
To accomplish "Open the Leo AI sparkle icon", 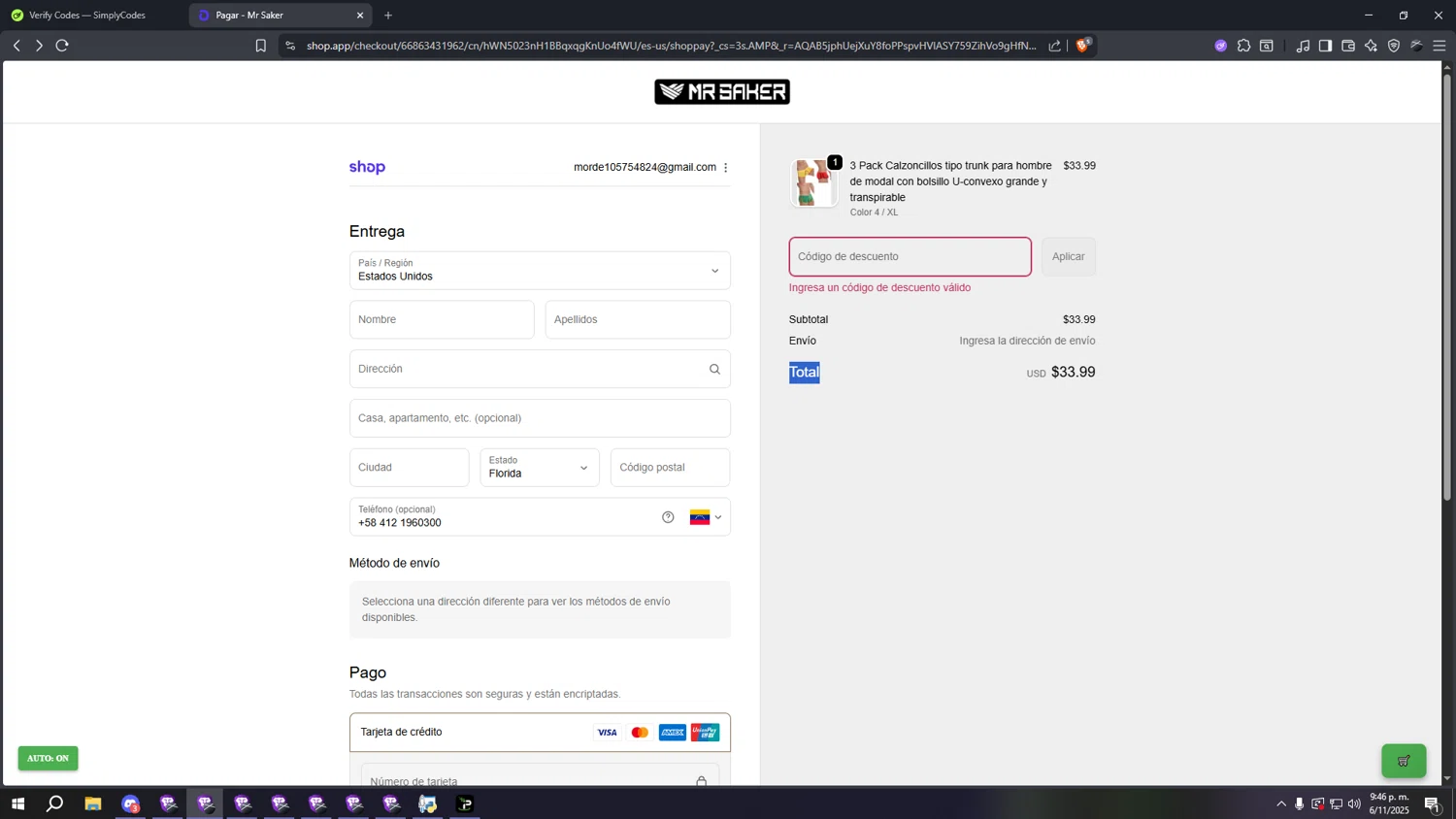I will tap(1371, 46).
